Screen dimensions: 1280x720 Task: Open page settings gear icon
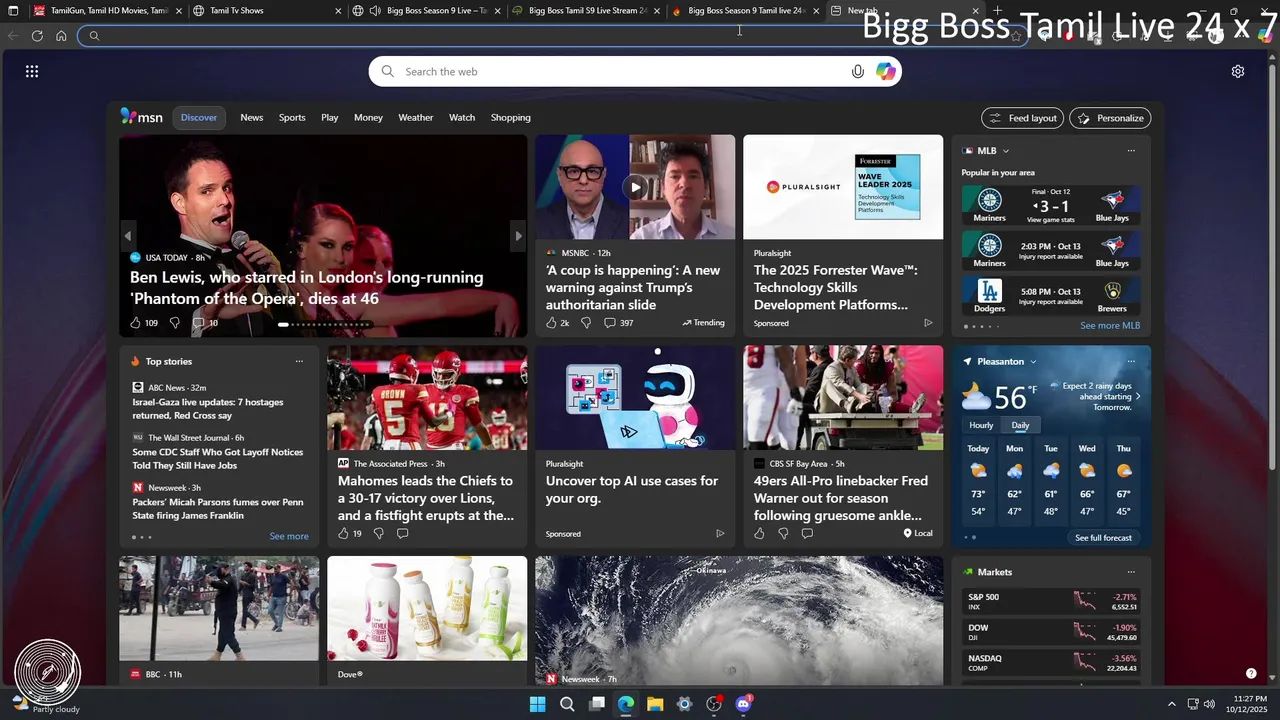pyautogui.click(x=1238, y=71)
